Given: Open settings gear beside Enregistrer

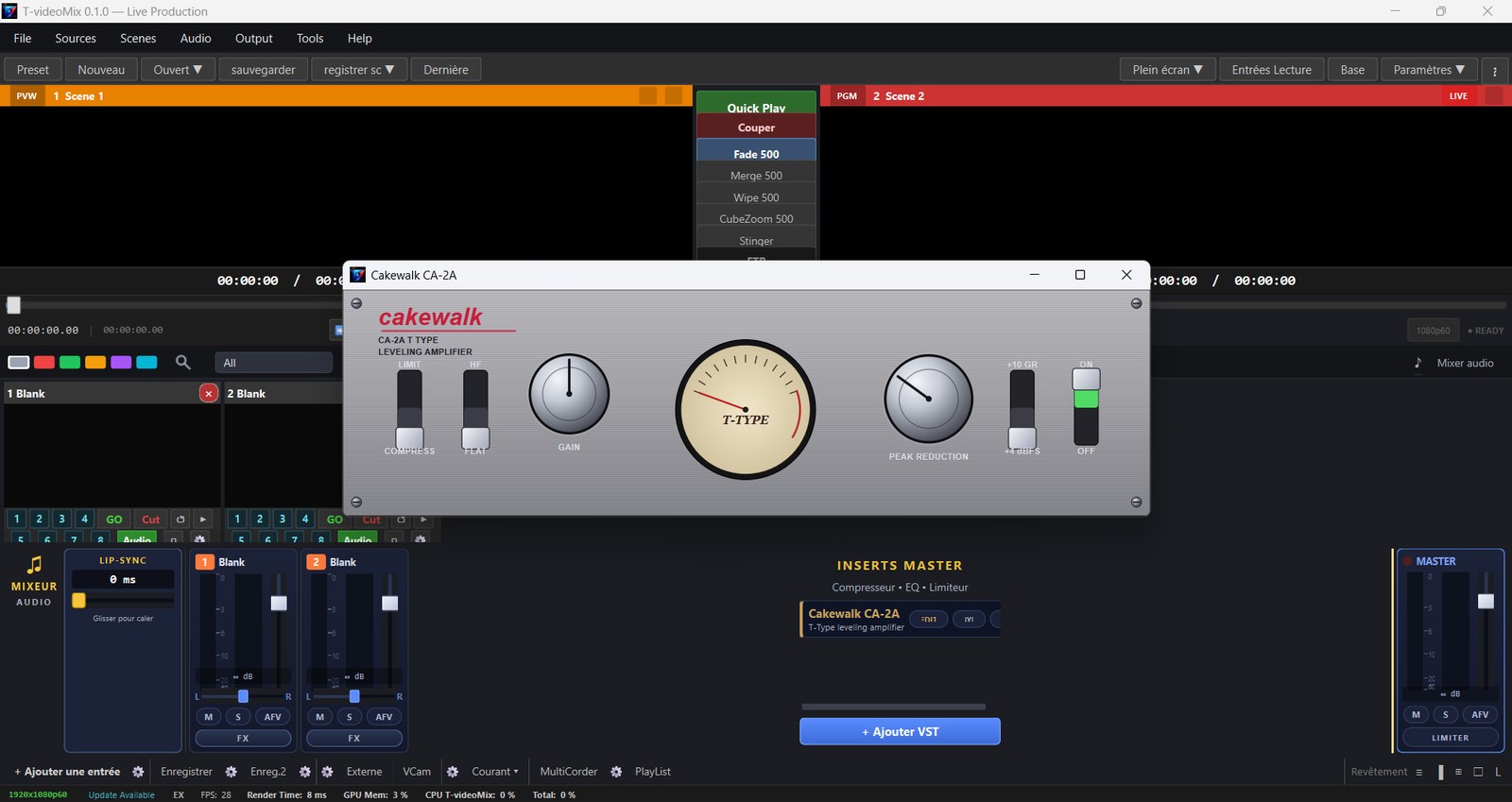Looking at the screenshot, I should click(x=231, y=772).
